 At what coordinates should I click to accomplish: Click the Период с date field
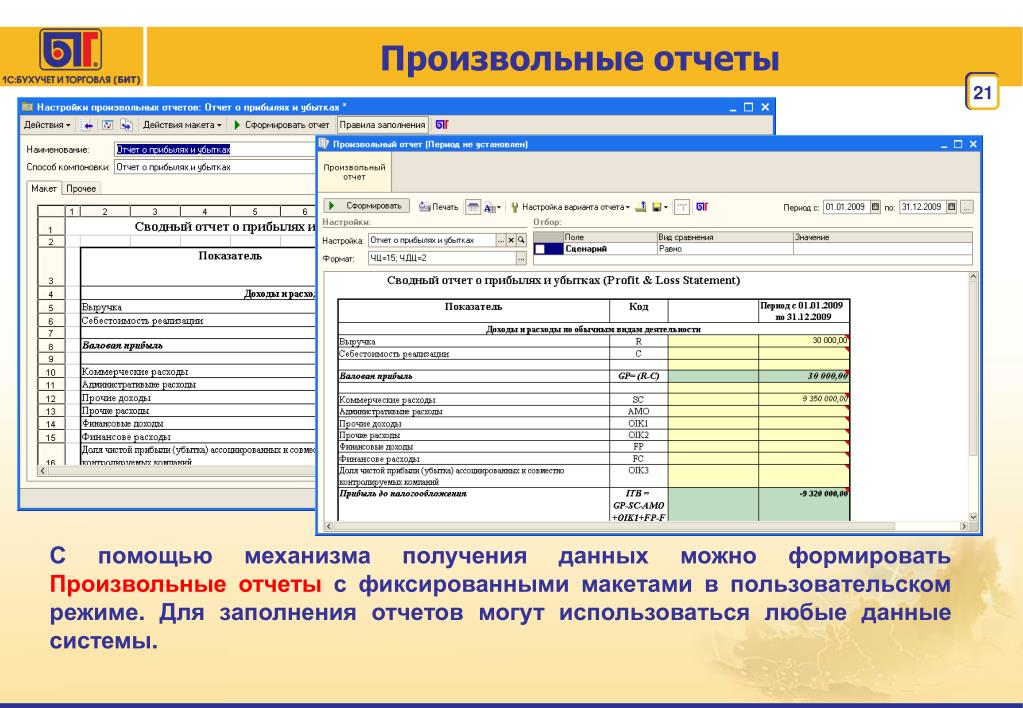pos(847,207)
